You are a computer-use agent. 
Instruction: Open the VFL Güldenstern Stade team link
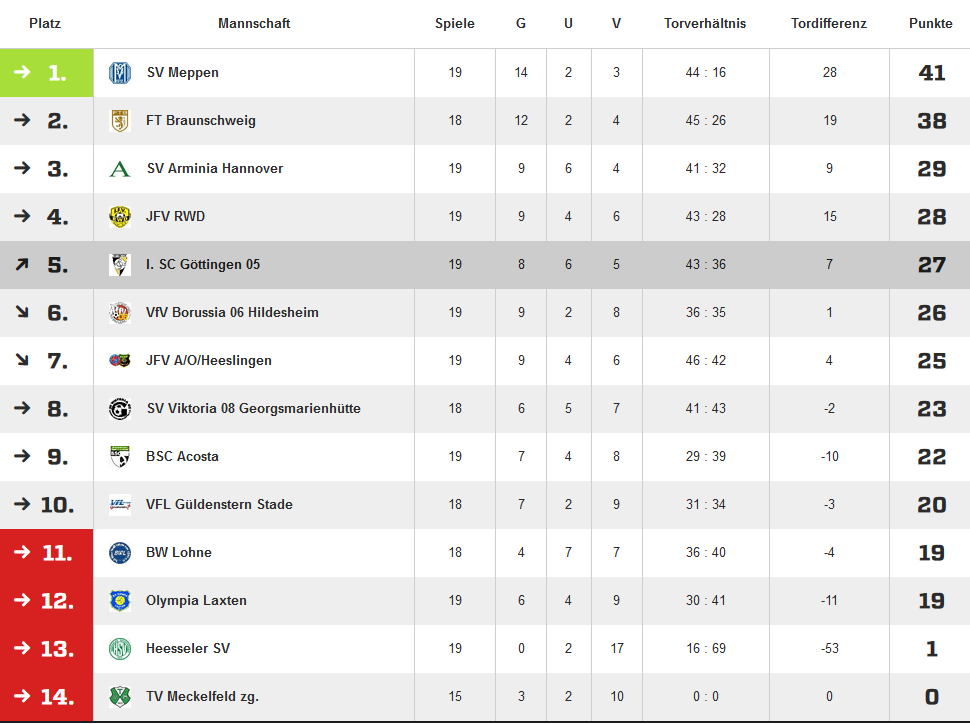219,505
